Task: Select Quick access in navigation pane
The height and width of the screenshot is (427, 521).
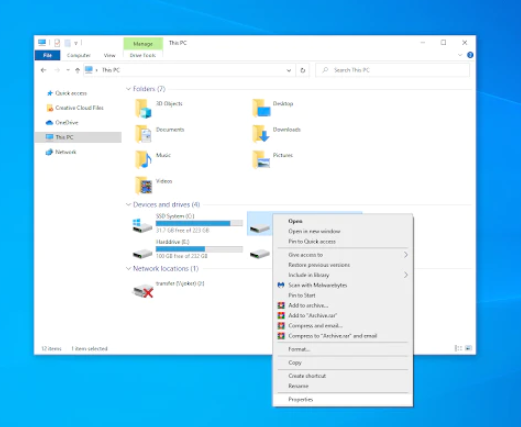Action: 71,93
